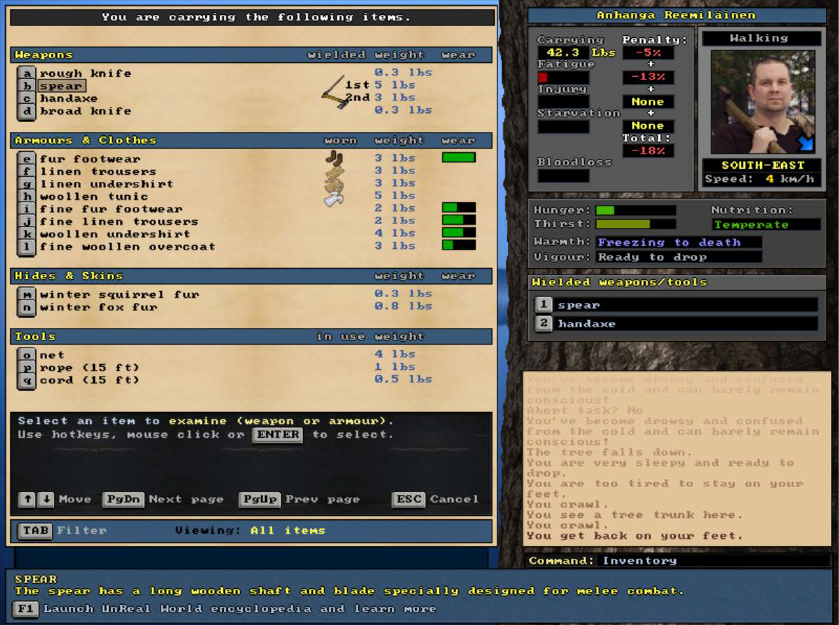The height and width of the screenshot is (625, 839).
Task: Click the woollen tunic worn icon
Action: 334,198
